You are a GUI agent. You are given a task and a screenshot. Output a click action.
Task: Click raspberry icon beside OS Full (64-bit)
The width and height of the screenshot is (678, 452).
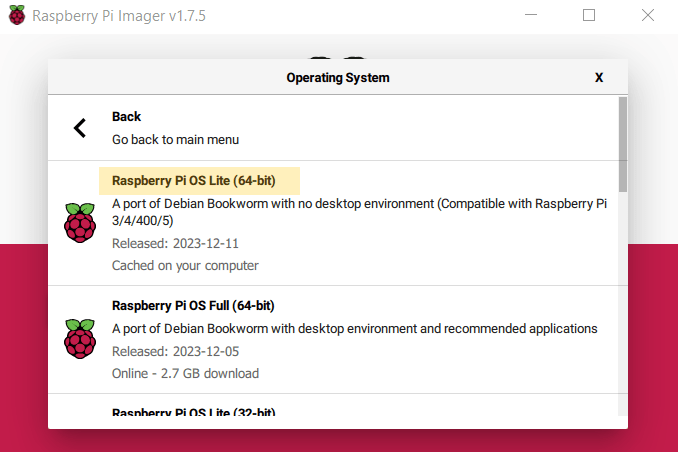79,339
